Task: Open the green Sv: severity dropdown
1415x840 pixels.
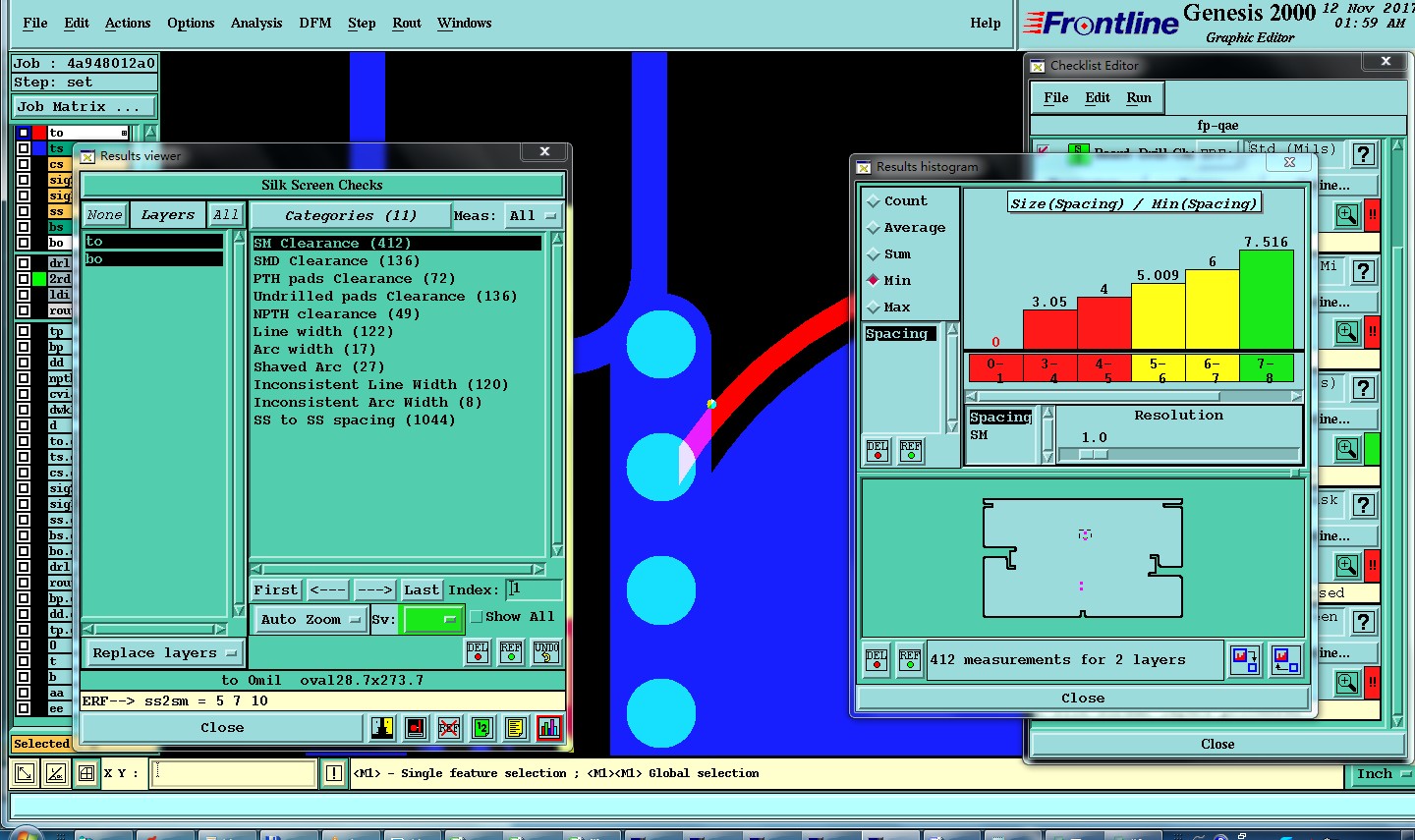Action: tap(433, 619)
